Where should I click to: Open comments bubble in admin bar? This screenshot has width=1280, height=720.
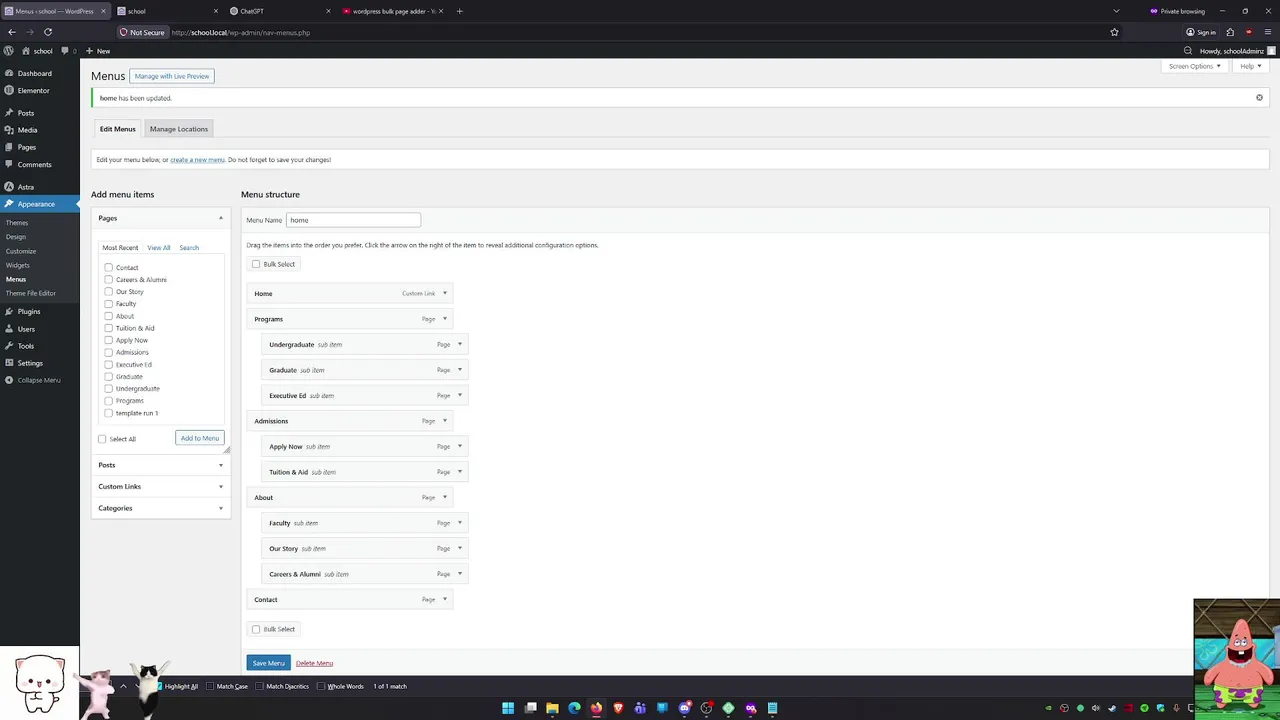68,51
